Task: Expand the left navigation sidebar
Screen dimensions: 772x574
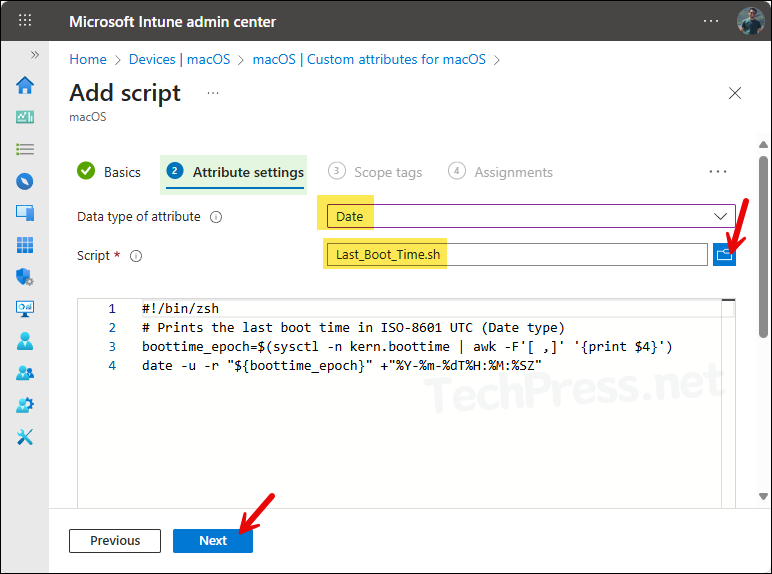Action: [34, 55]
